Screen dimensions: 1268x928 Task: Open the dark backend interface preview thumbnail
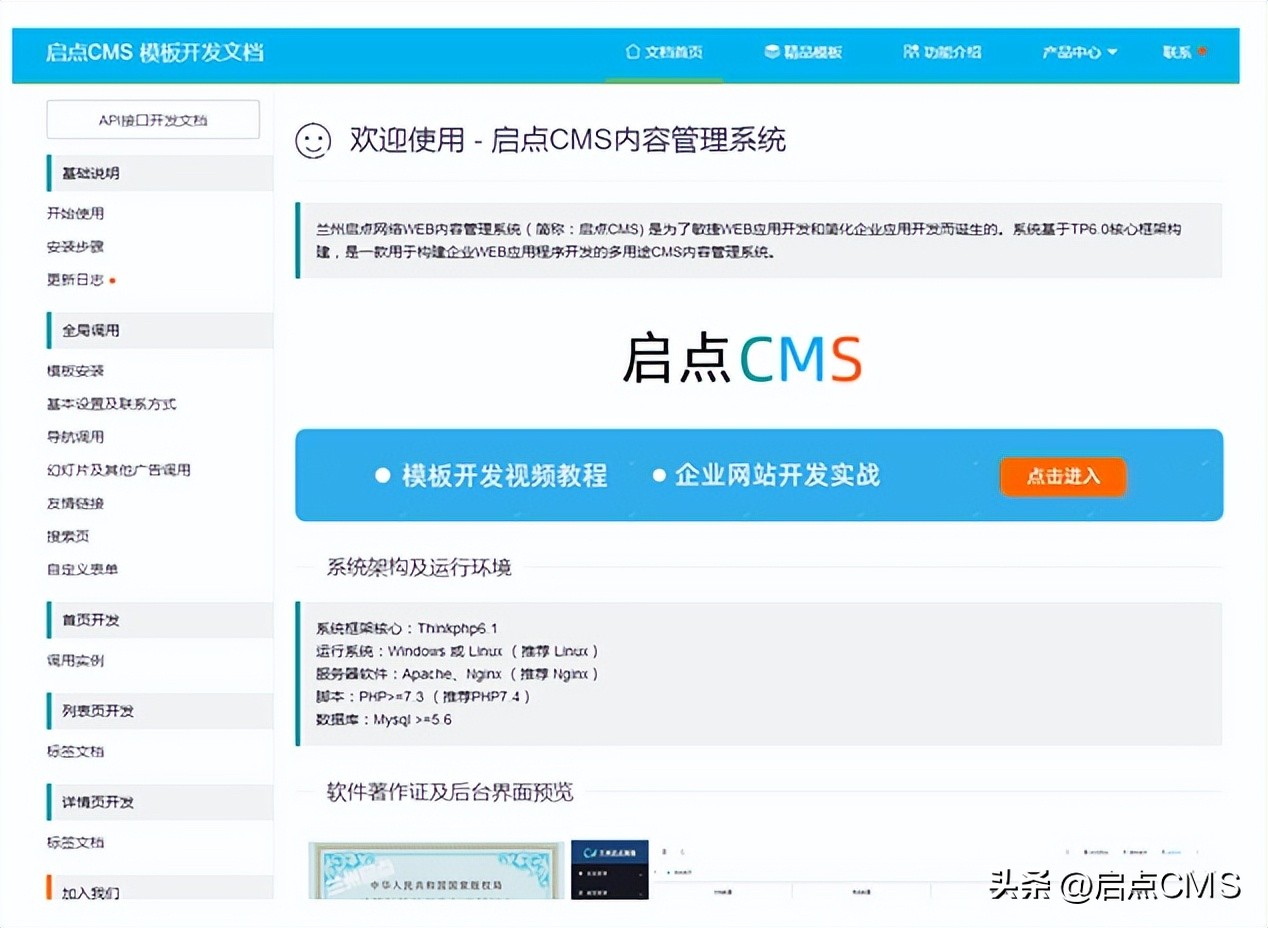tap(609, 870)
